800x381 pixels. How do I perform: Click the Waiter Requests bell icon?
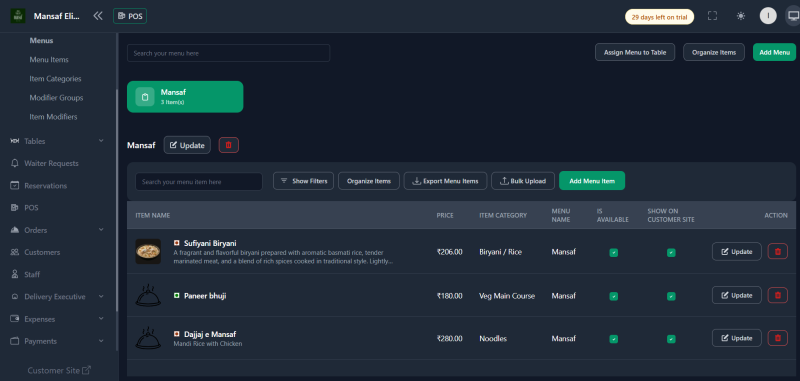point(15,163)
